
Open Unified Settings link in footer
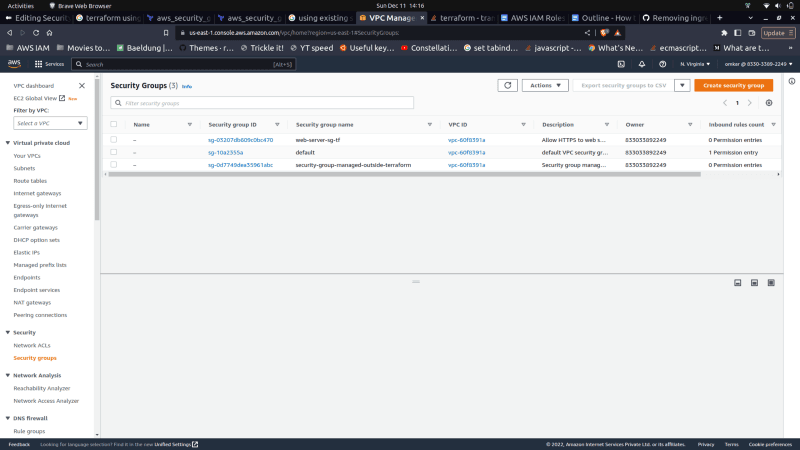pyautogui.click(x=176, y=444)
